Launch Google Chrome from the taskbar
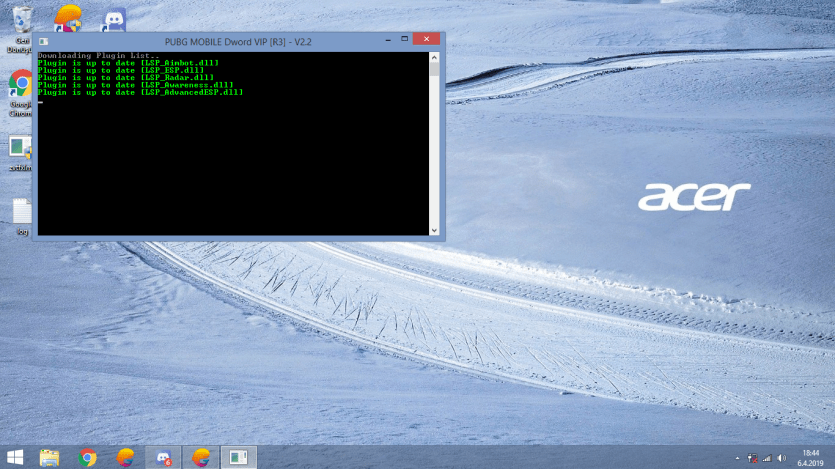 (87, 457)
